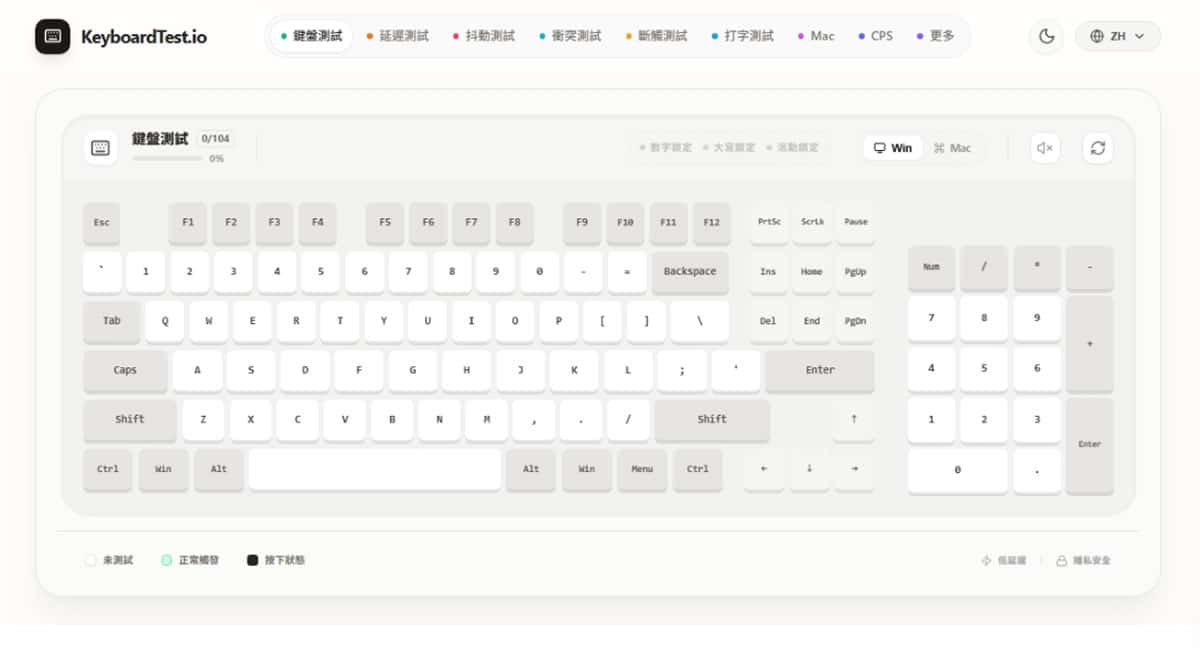Switch to the 打字測試 tab
Image resolution: width=1200 pixels, height=655 pixels.
742,37
